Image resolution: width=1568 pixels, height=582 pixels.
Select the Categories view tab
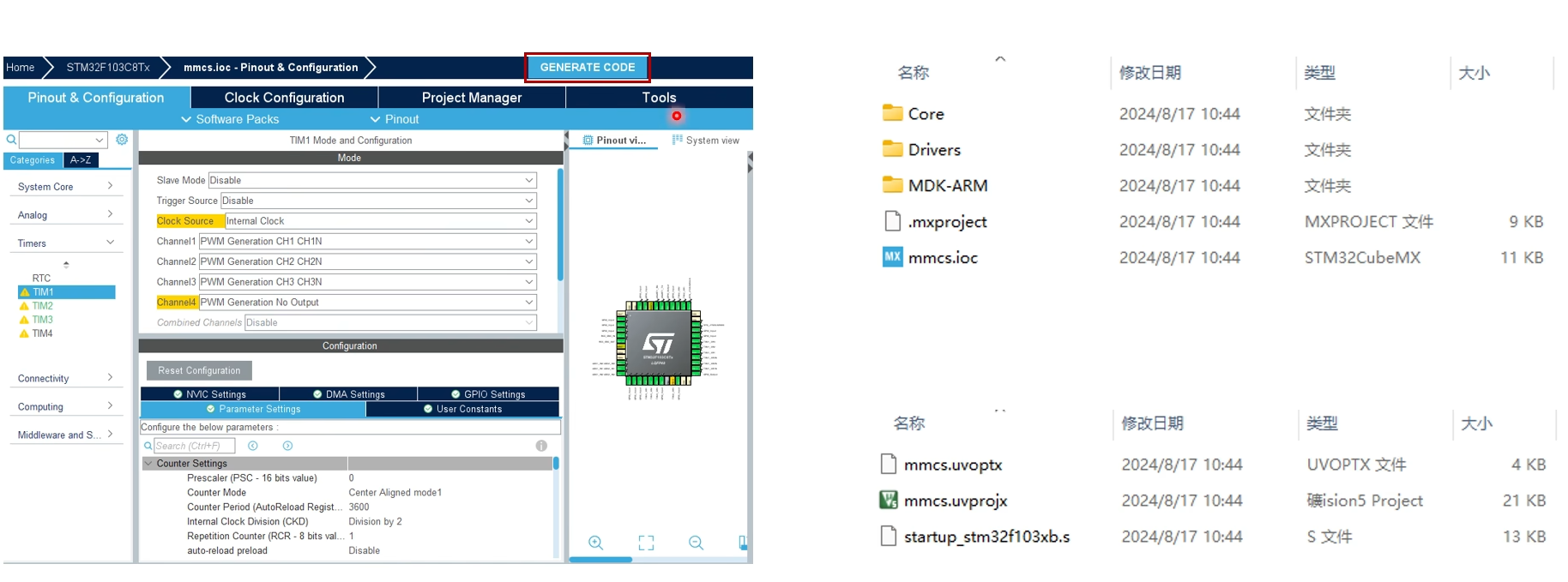(x=33, y=160)
